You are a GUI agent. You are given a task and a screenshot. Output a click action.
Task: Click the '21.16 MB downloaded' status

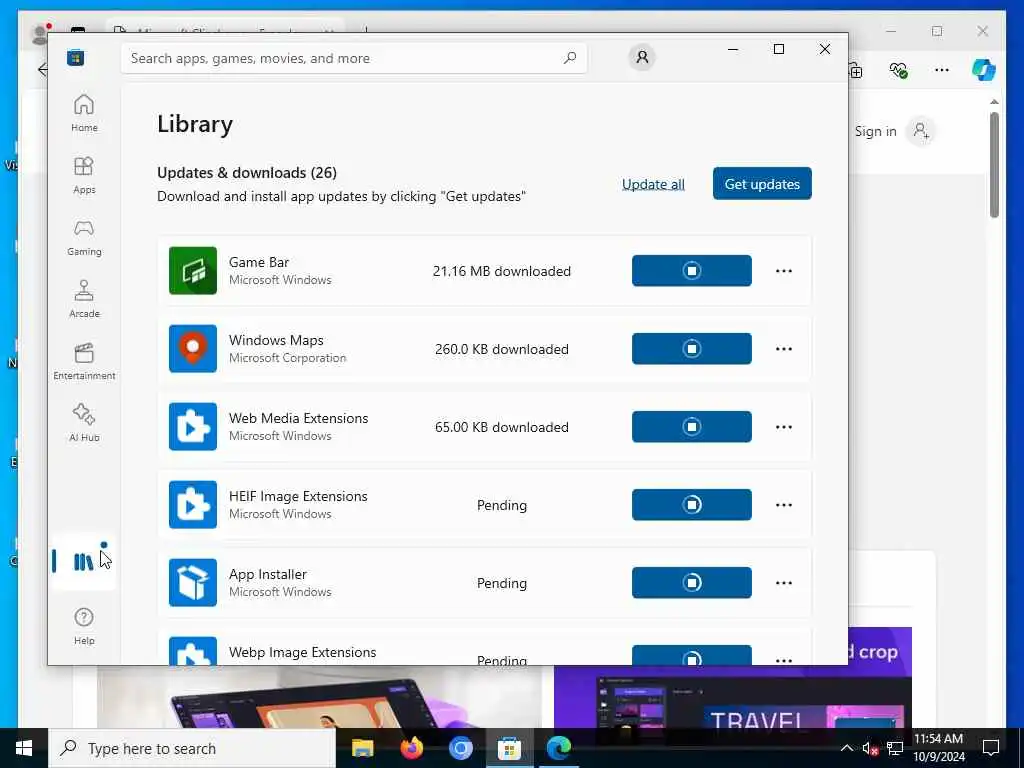pyautogui.click(x=502, y=271)
